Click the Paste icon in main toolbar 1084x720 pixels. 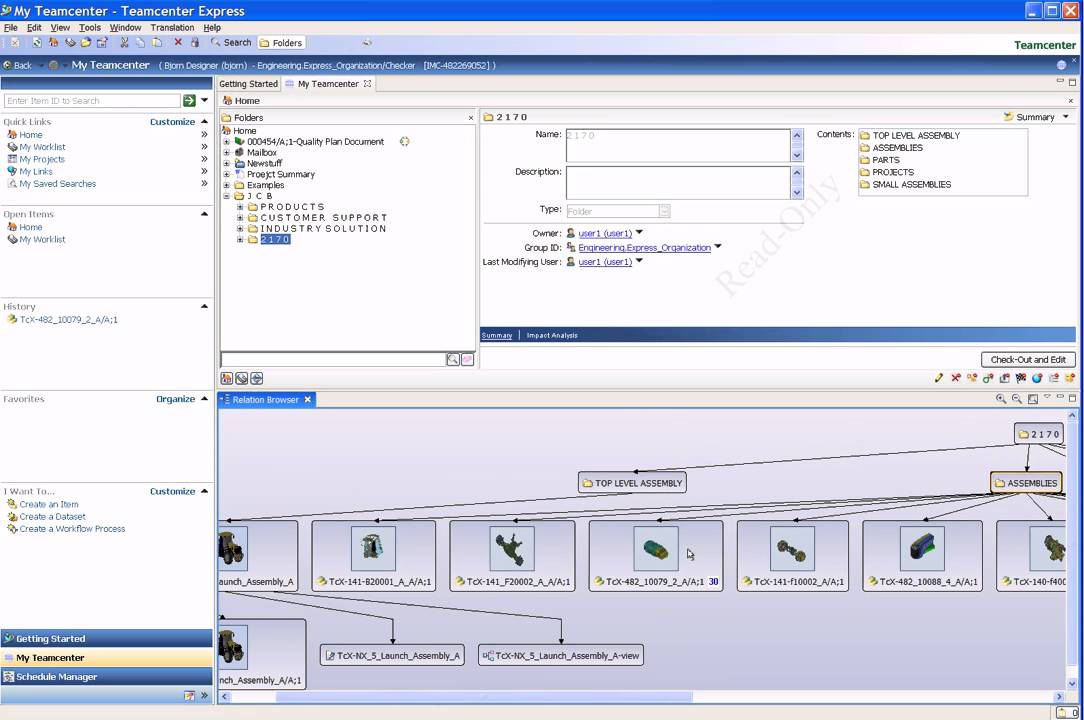[157, 42]
